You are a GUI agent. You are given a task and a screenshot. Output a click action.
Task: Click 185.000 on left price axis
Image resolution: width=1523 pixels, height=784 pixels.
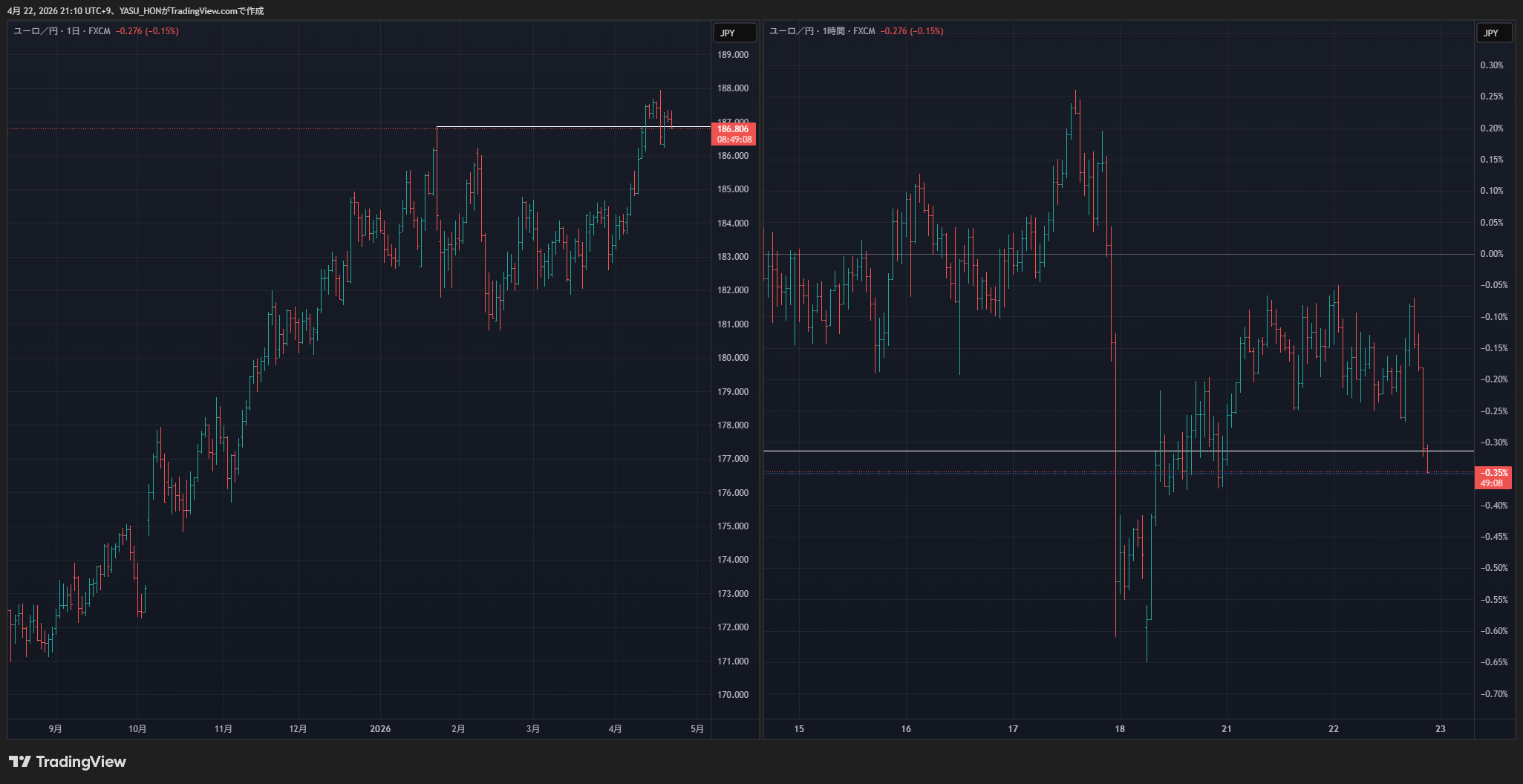(733, 189)
